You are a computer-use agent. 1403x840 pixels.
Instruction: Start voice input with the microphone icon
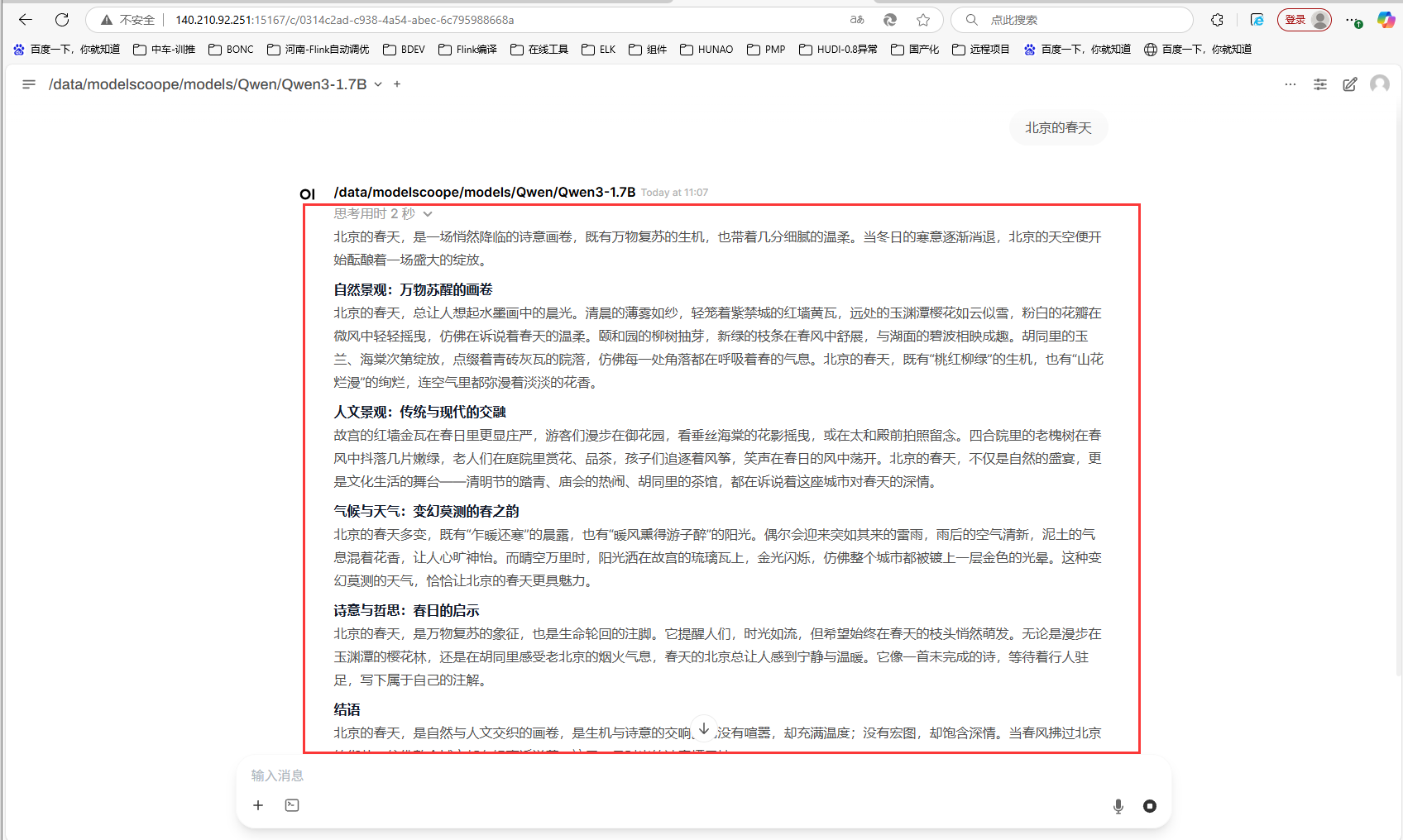1118,806
